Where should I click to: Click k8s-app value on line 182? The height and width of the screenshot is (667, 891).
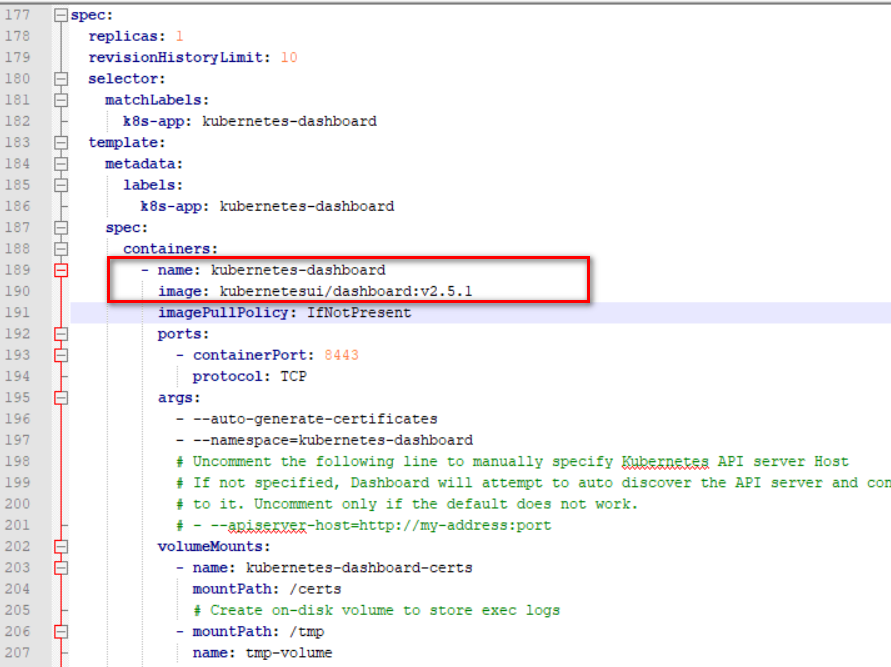(289, 122)
